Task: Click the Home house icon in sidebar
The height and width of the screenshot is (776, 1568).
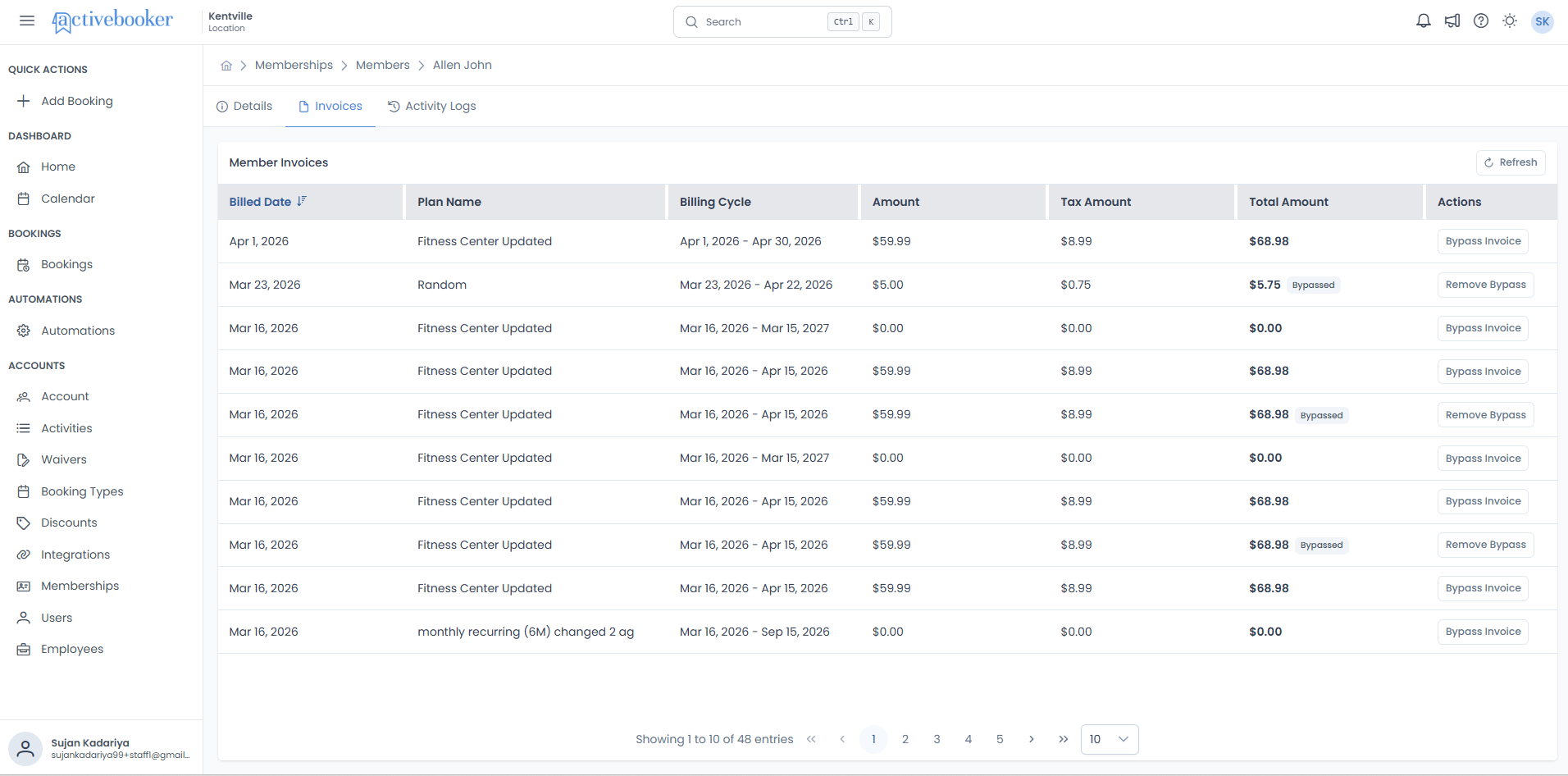Action: [x=24, y=167]
